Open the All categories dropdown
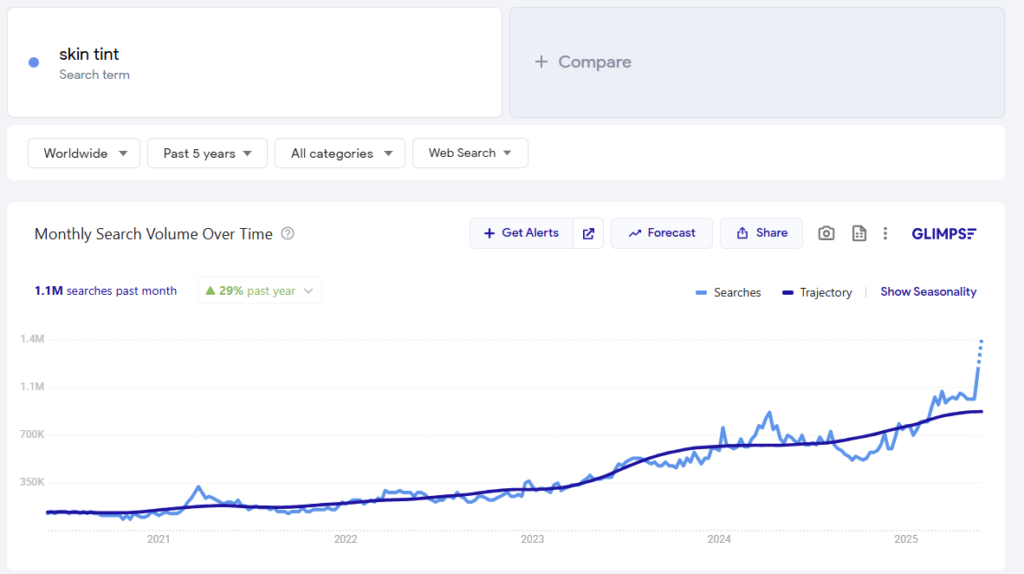The image size is (1024, 574). [340, 153]
